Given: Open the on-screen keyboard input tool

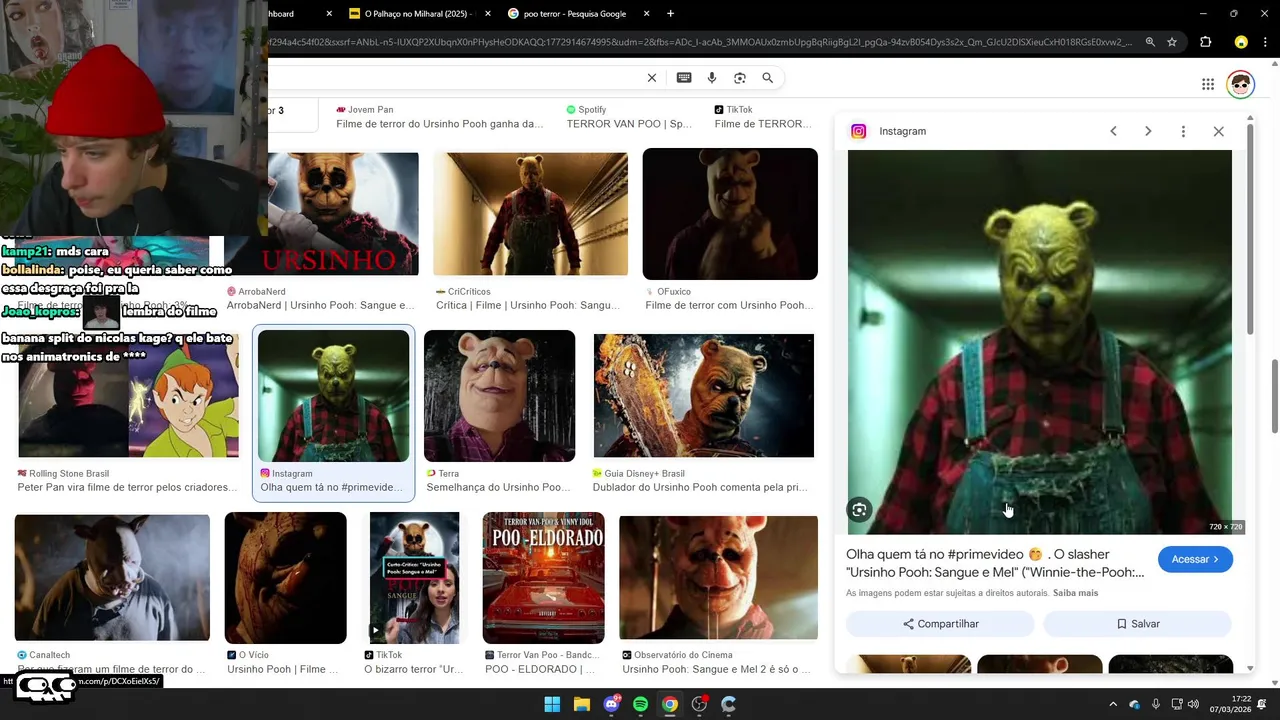Looking at the screenshot, I should point(684,78).
